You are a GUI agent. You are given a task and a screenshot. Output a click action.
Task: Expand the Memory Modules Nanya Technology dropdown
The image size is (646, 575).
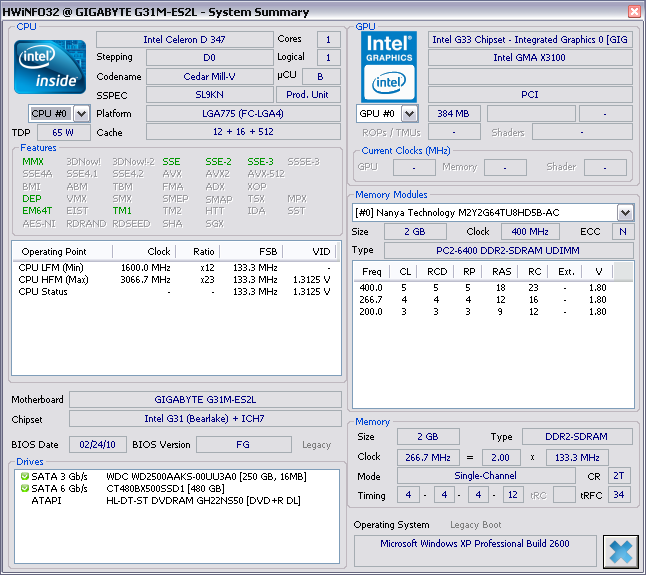click(625, 213)
